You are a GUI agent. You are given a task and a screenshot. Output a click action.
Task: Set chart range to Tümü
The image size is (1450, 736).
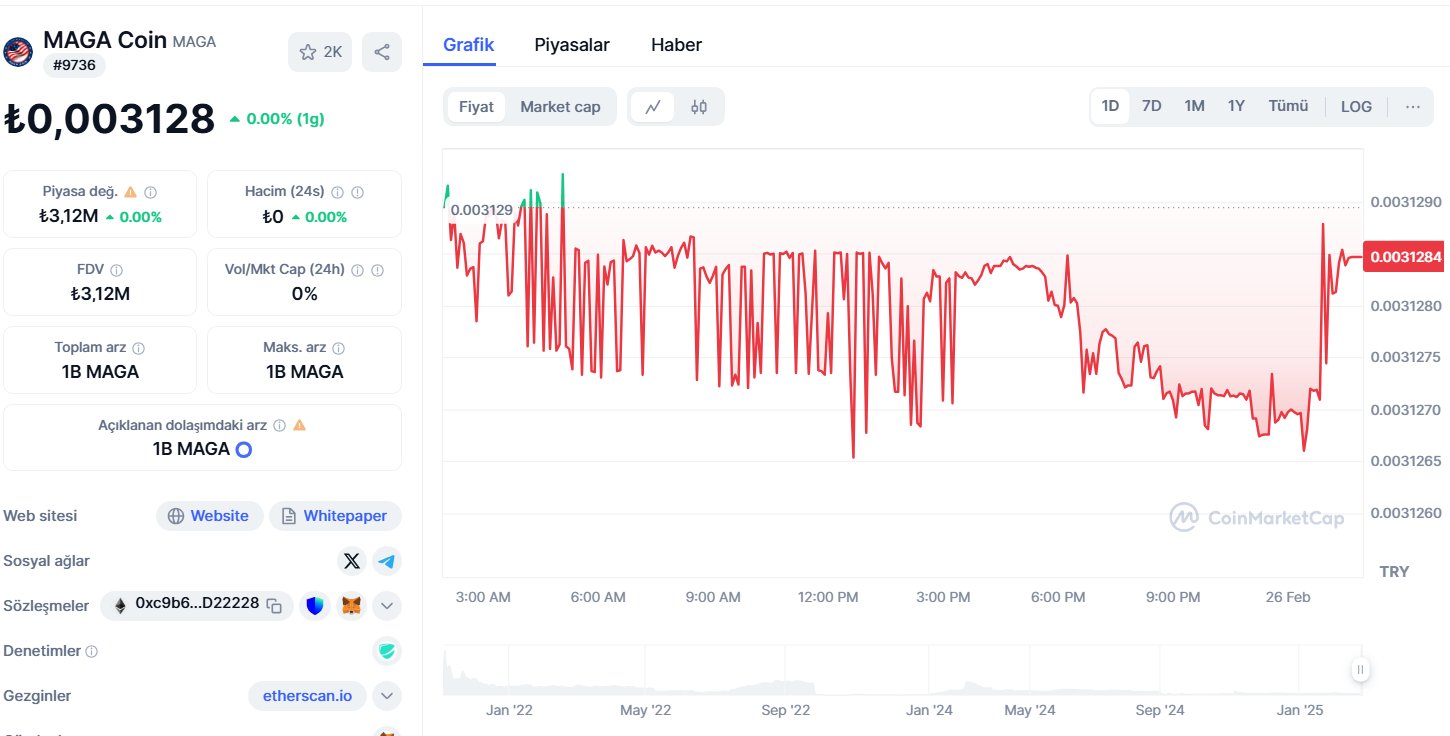tap(1288, 106)
